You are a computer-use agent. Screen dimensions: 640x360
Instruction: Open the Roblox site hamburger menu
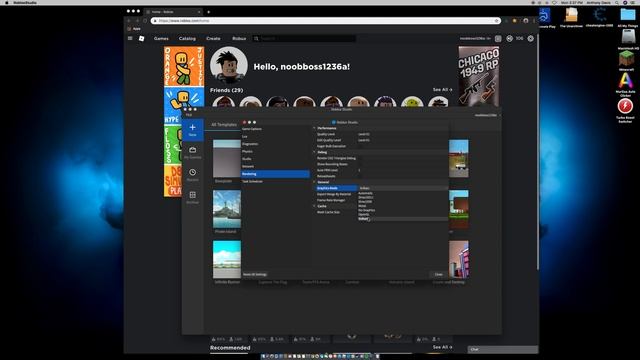pyautogui.click(x=130, y=38)
